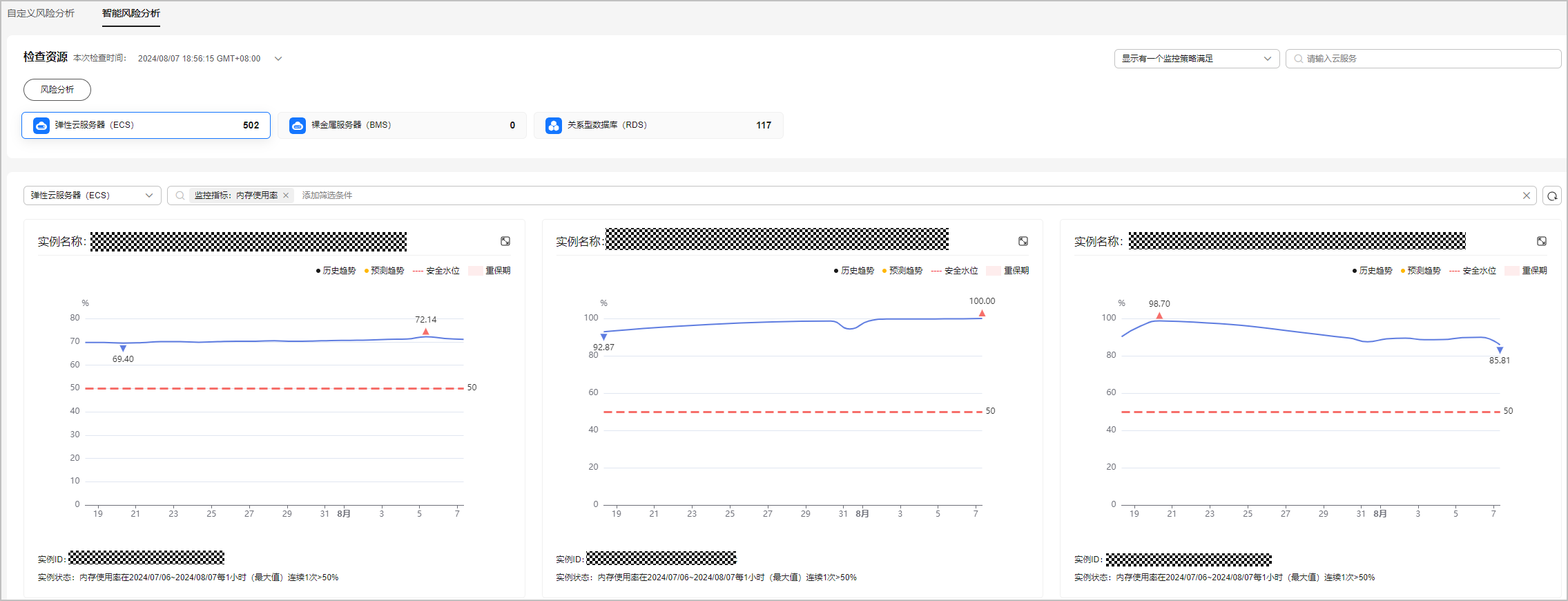Toggle 重保期 legend in the first chart
This screenshot has height=601, width=1568.
coord(490,271)
